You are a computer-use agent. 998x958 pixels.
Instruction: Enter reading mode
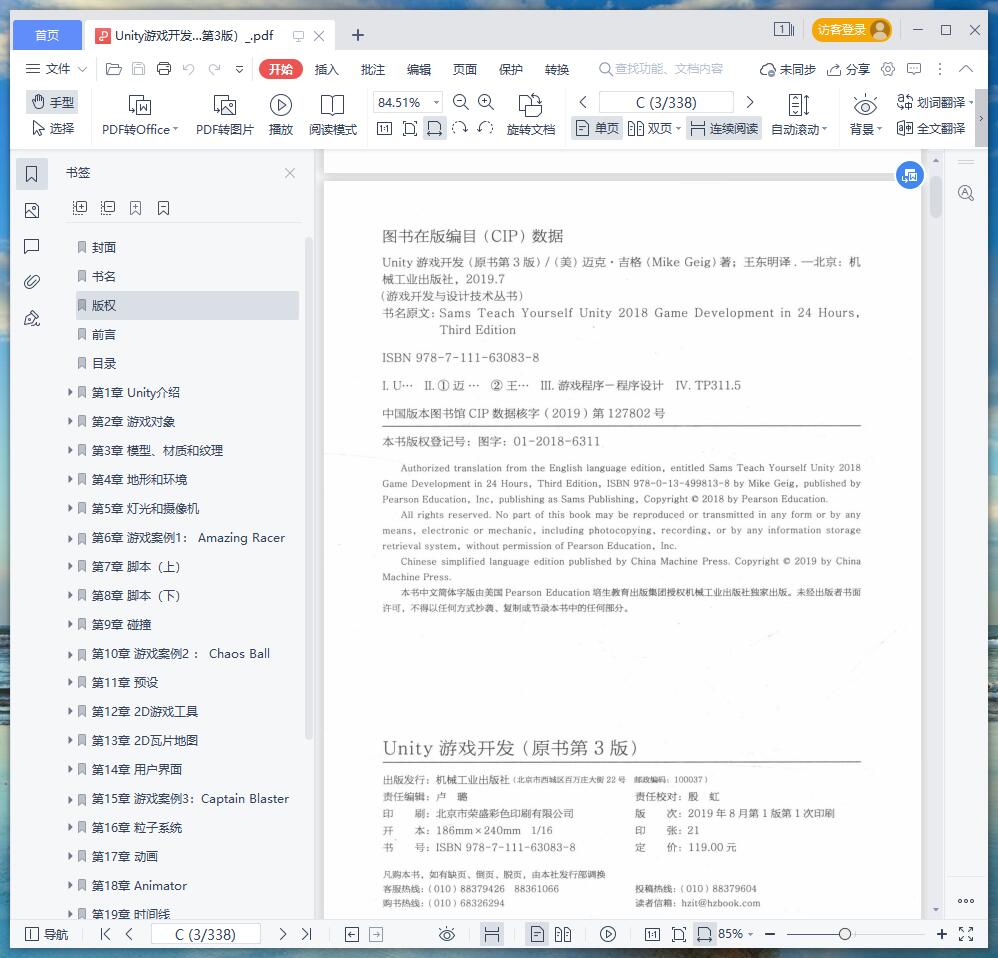point(332,115)
